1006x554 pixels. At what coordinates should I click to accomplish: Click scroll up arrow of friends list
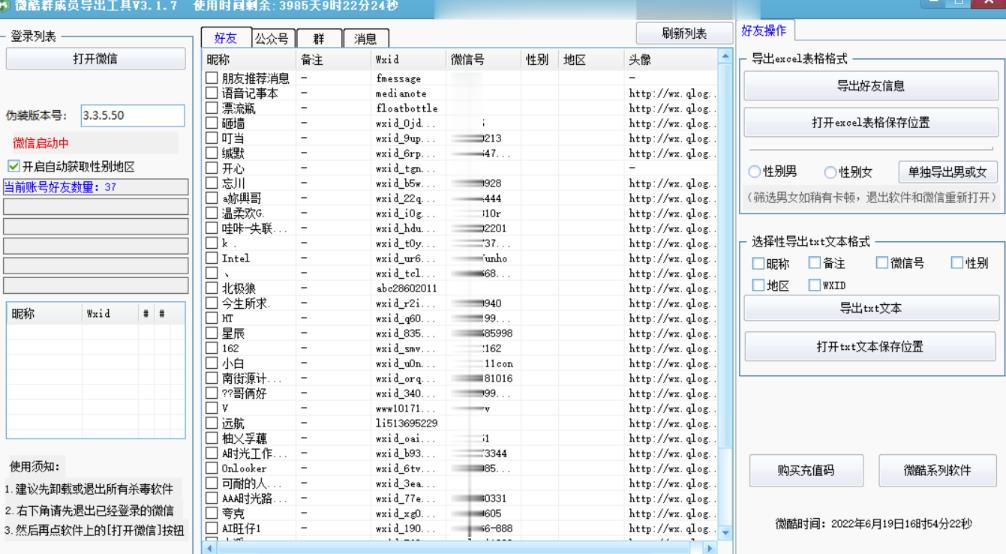(x=725, y=56)
